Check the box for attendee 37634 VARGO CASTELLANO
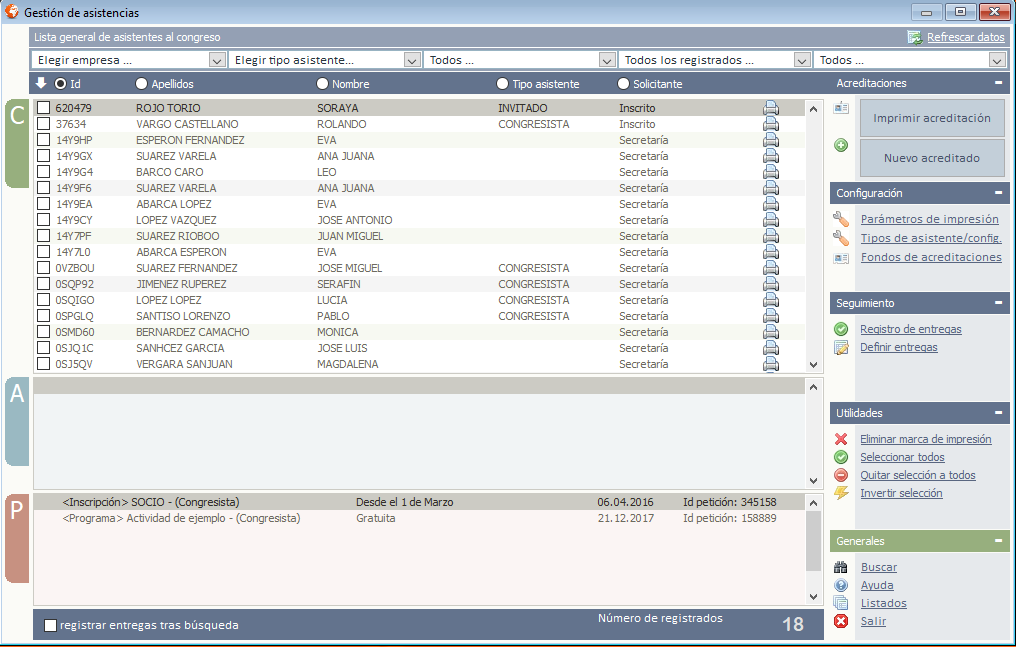 43,124
